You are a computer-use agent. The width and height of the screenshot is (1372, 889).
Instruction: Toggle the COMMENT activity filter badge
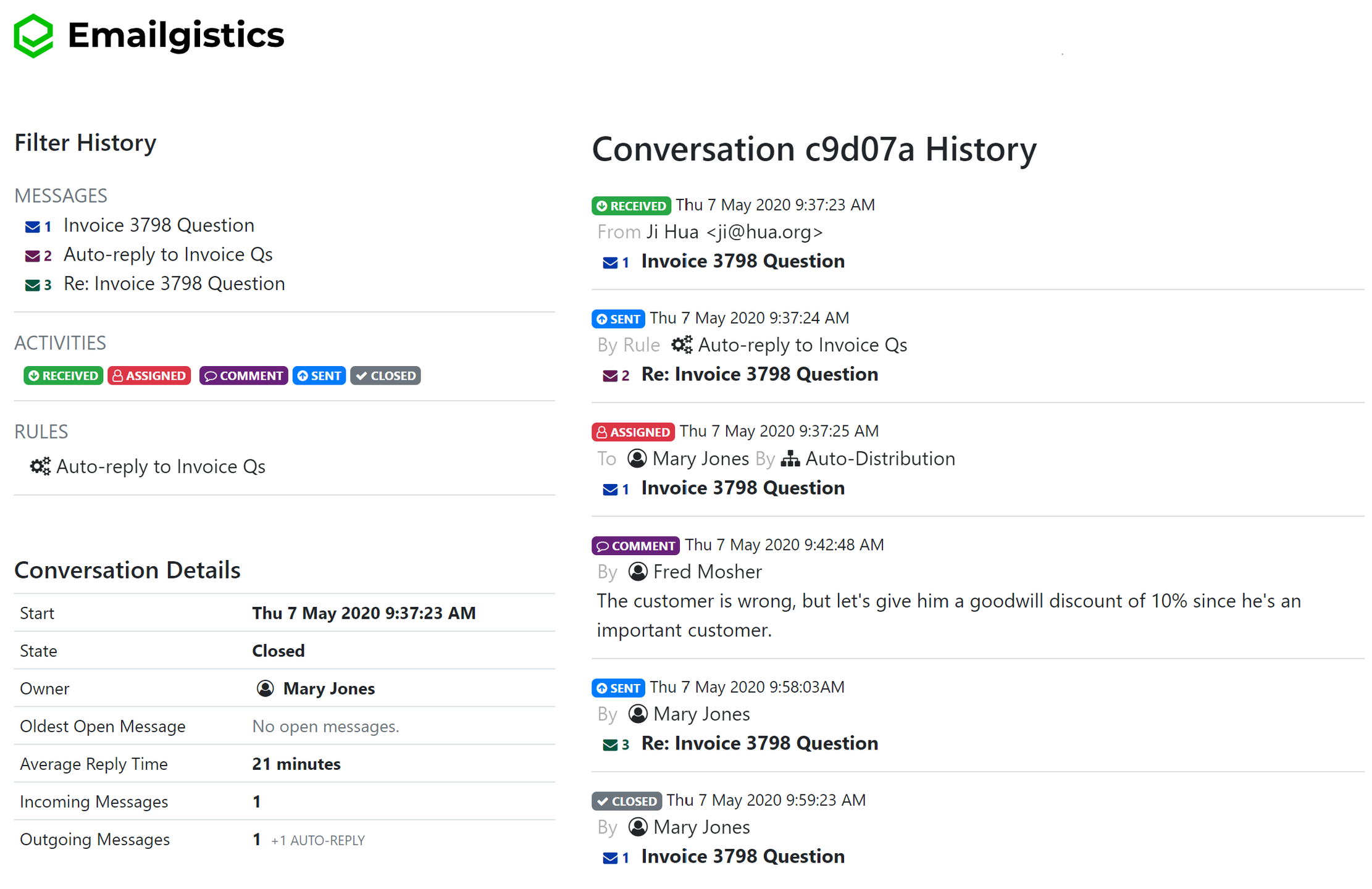[243, 376]
